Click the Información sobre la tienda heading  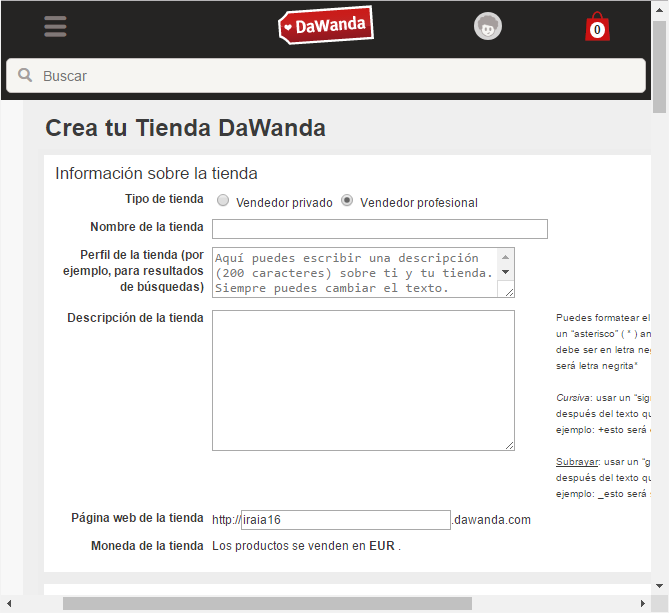coord(156,174)
